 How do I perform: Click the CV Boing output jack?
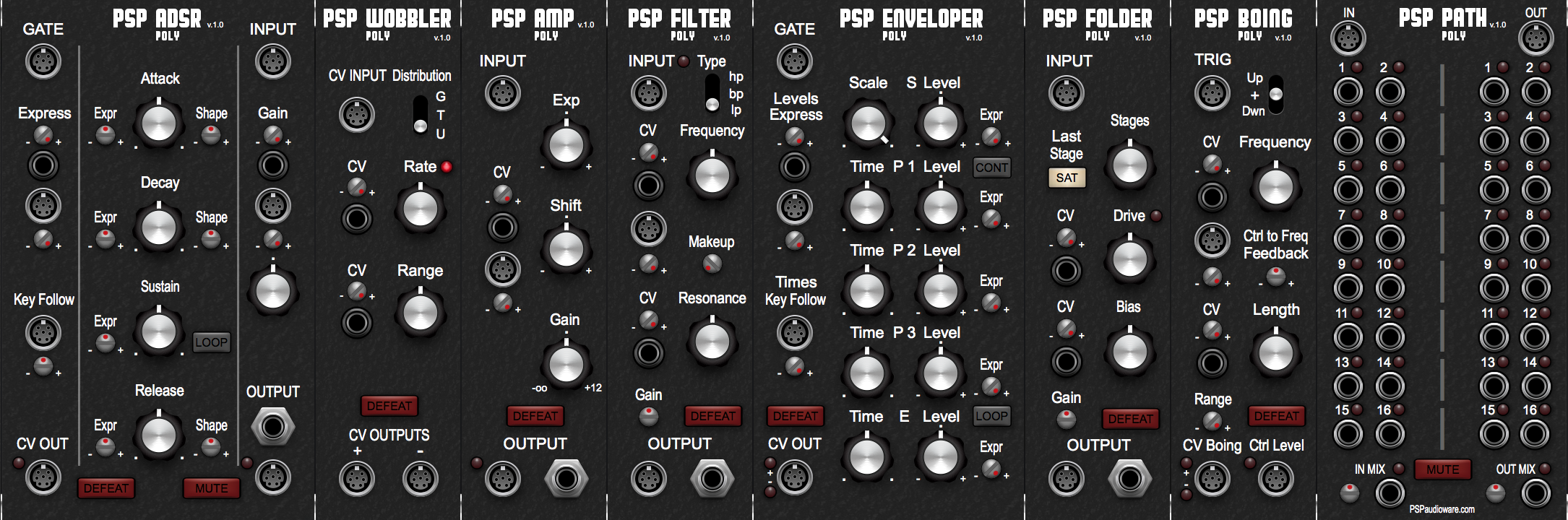click(1212, 478)
